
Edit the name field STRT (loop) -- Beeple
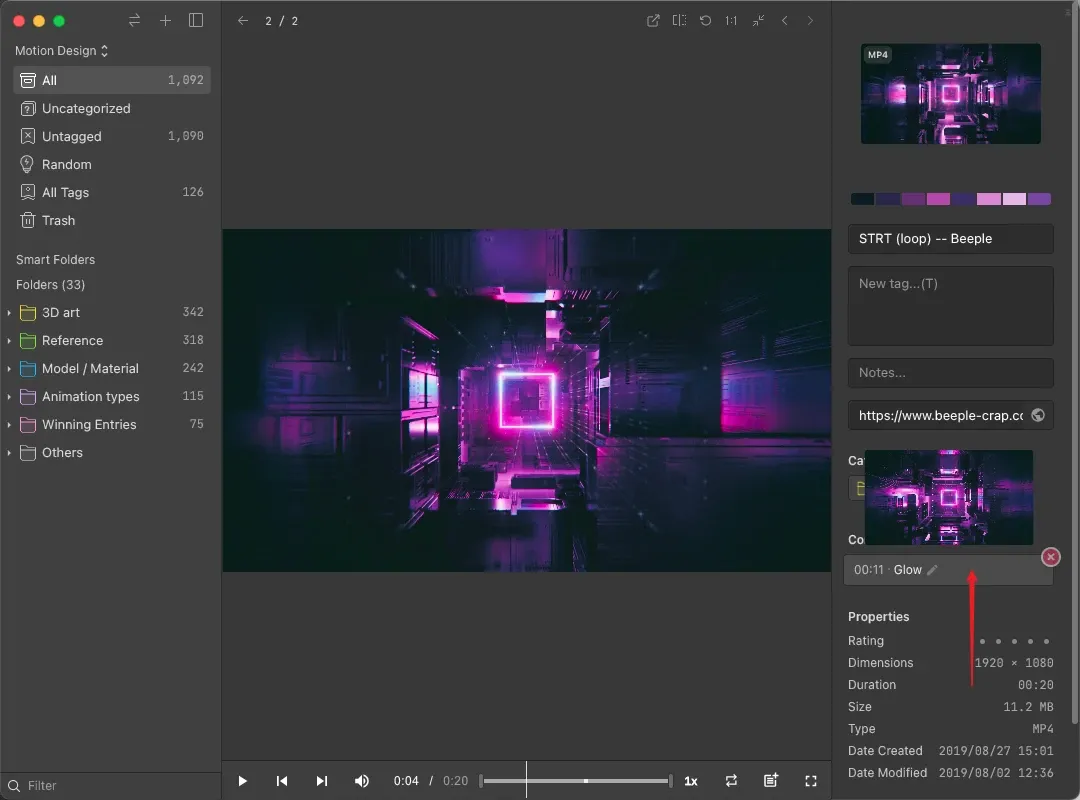click(x=951, y=238)
